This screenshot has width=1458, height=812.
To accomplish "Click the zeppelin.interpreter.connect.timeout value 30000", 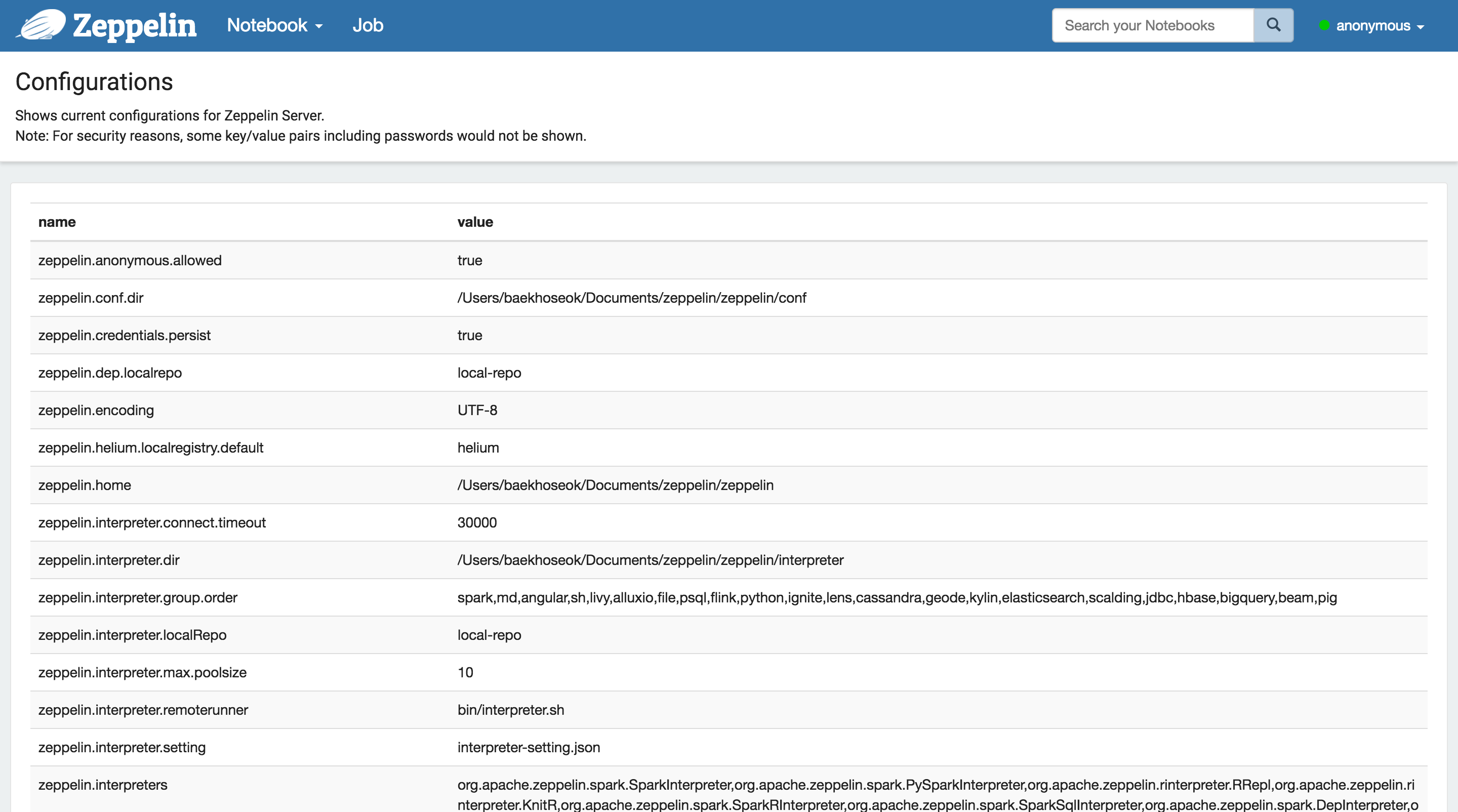I will point(476,523).
